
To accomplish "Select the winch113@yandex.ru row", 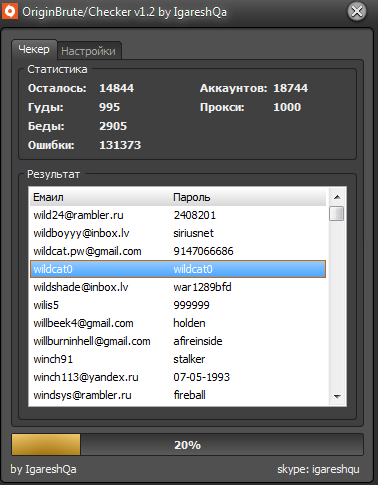I will (178, 377).
